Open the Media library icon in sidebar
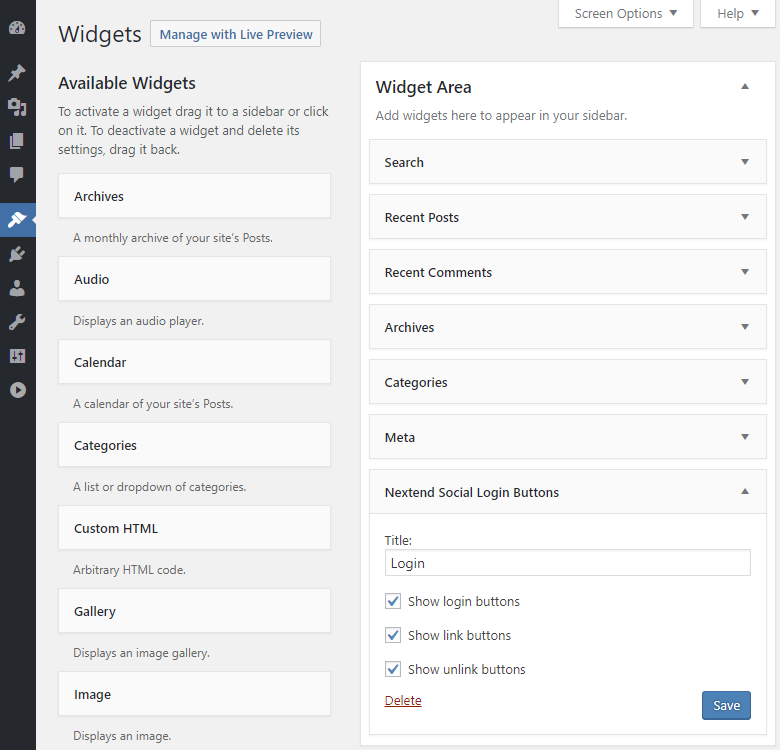This screenshot has height=750, width=780. tap(17, 107)
